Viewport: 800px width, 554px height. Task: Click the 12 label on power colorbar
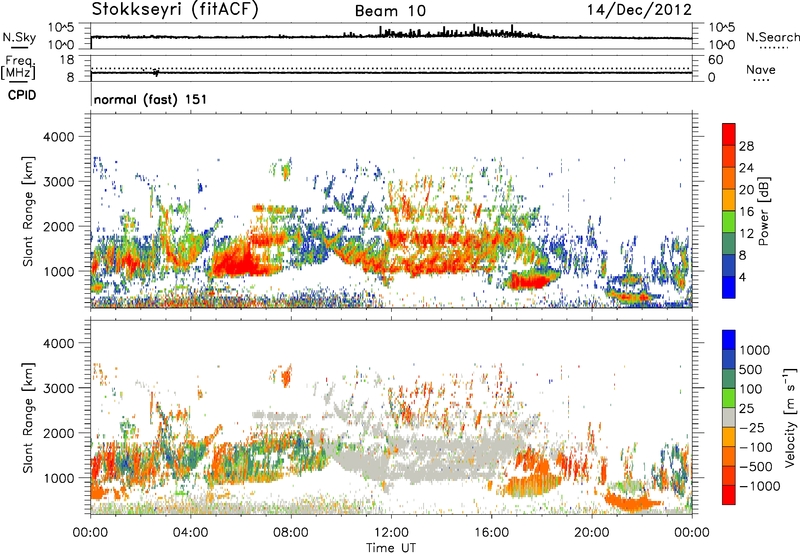click(746, 234)
